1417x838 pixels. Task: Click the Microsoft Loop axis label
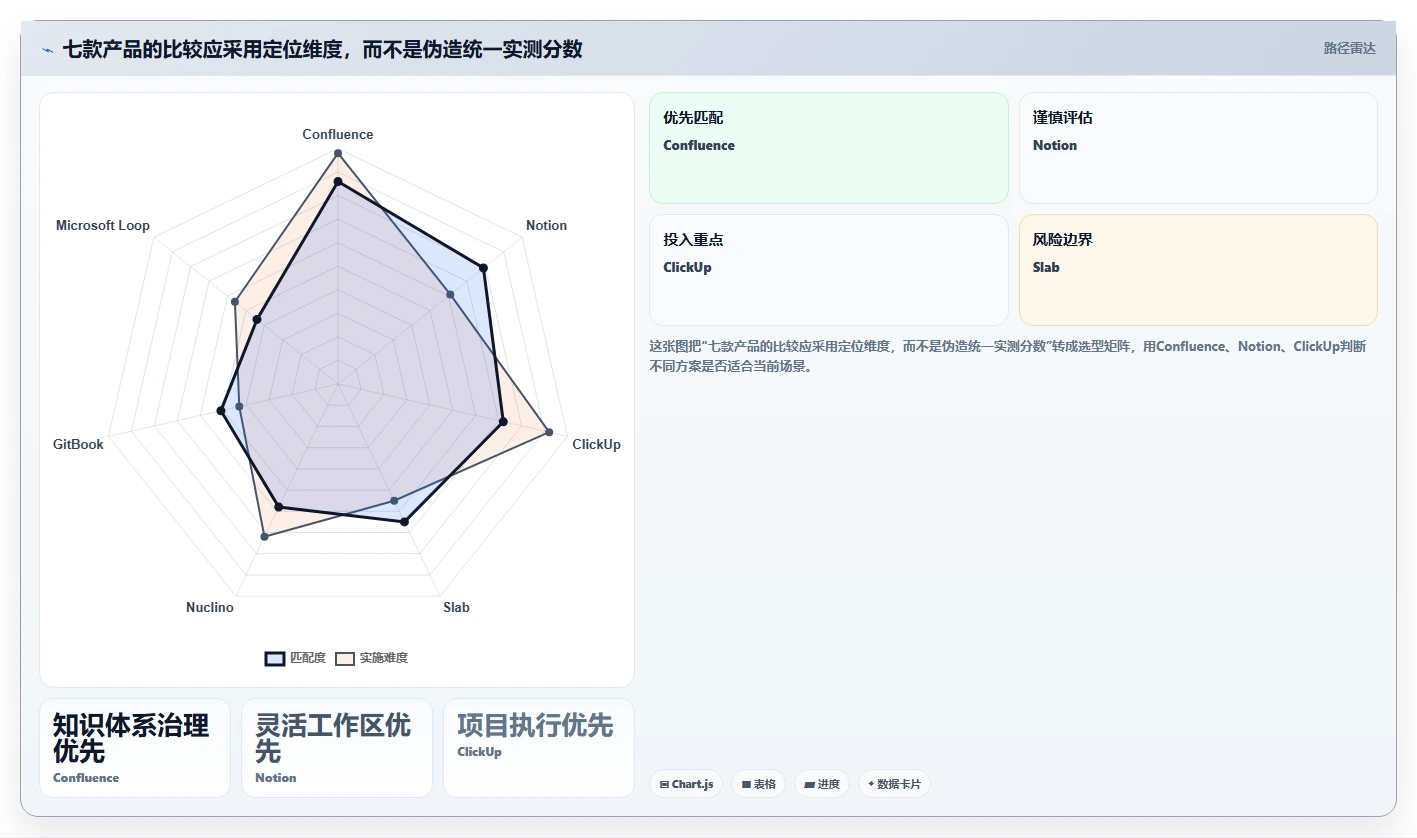click(x=103, y=225)
